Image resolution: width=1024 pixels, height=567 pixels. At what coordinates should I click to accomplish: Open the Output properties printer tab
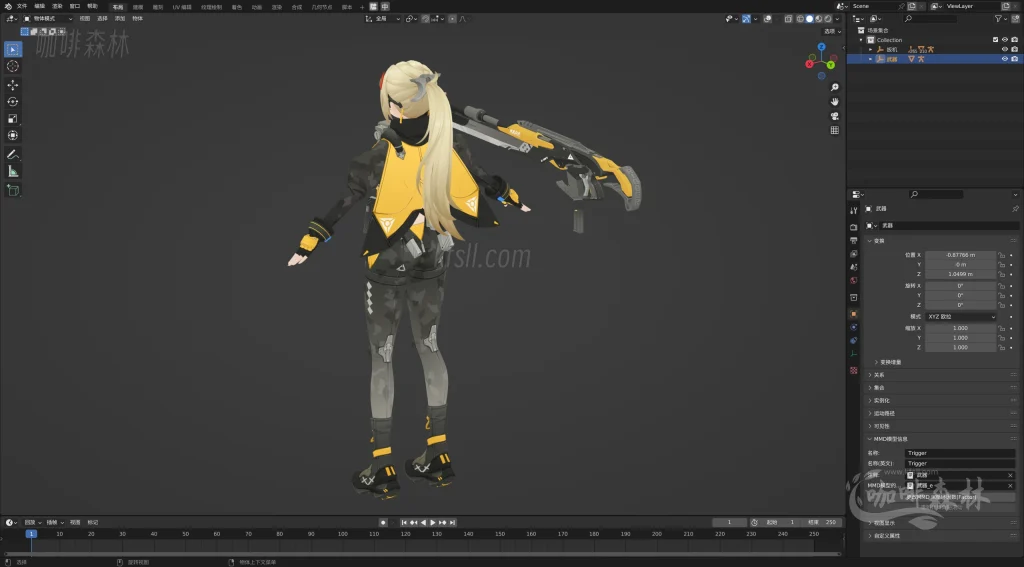coord(854,240)
